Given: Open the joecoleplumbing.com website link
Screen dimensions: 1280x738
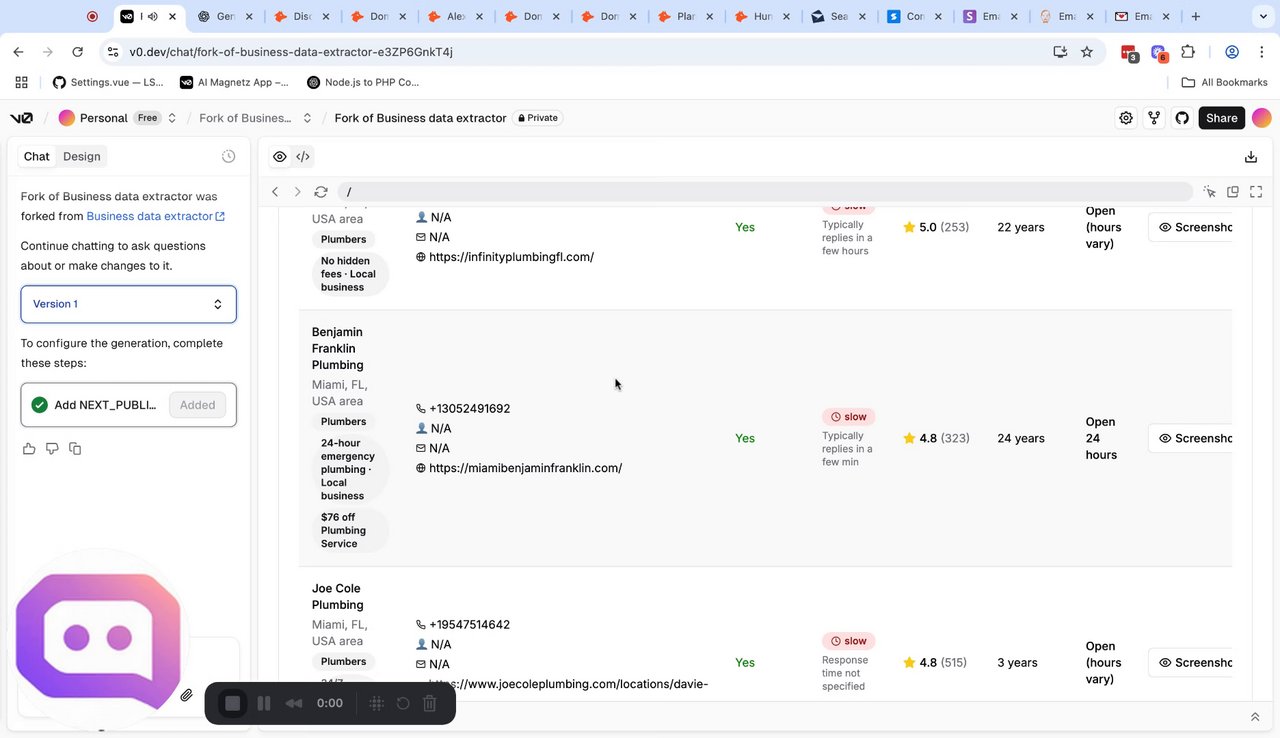Looking at the screenshot, I should tap(568, 684).
